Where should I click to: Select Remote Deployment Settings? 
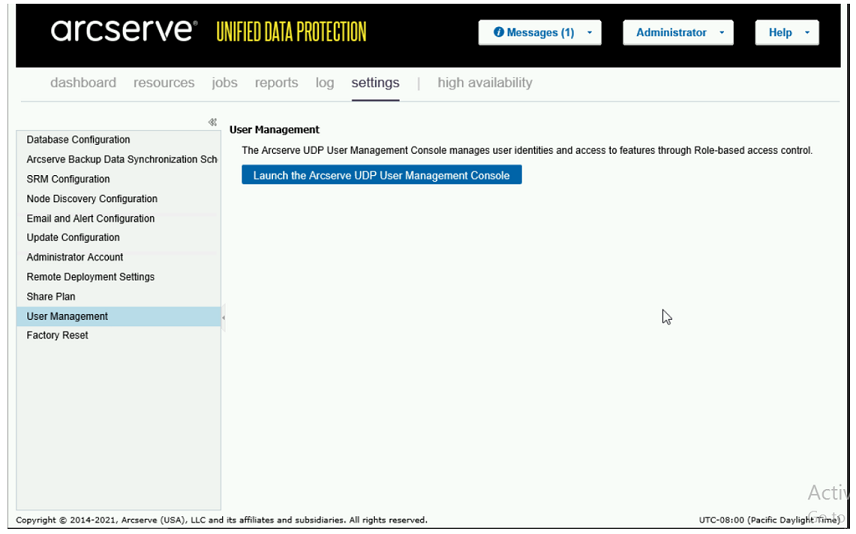tap(118, 277)
